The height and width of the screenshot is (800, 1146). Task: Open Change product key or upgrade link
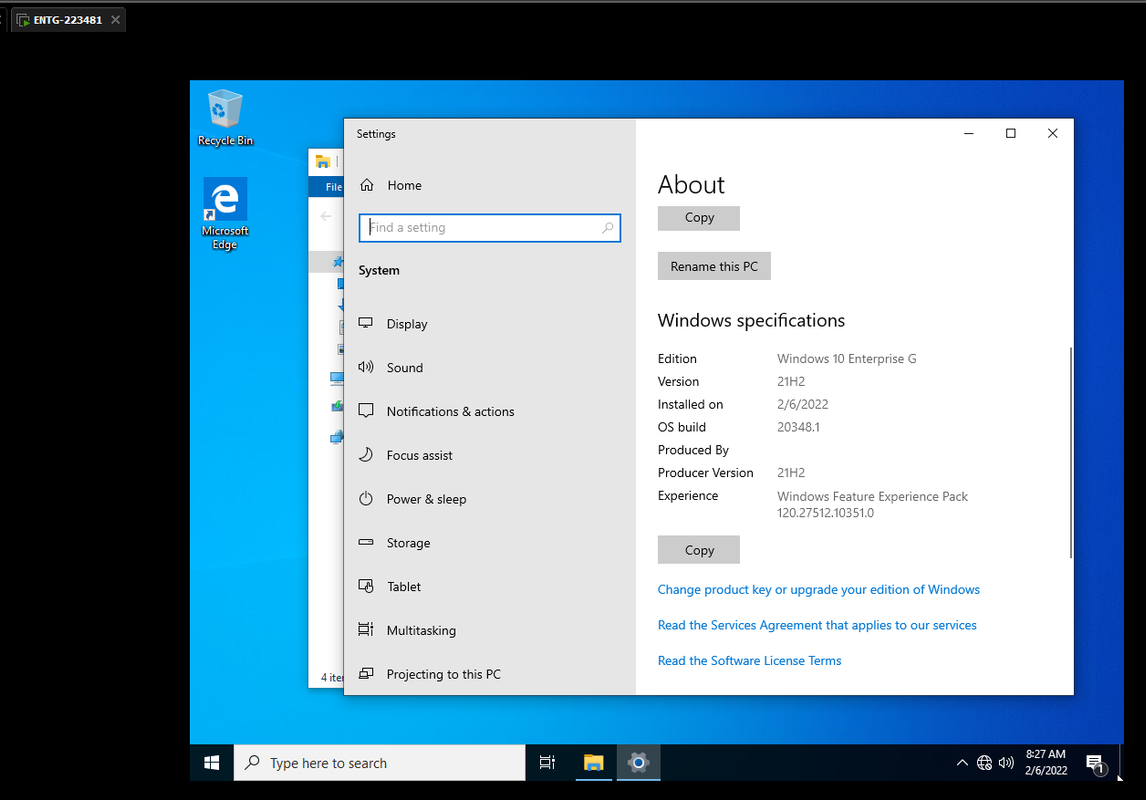point(819,590)
